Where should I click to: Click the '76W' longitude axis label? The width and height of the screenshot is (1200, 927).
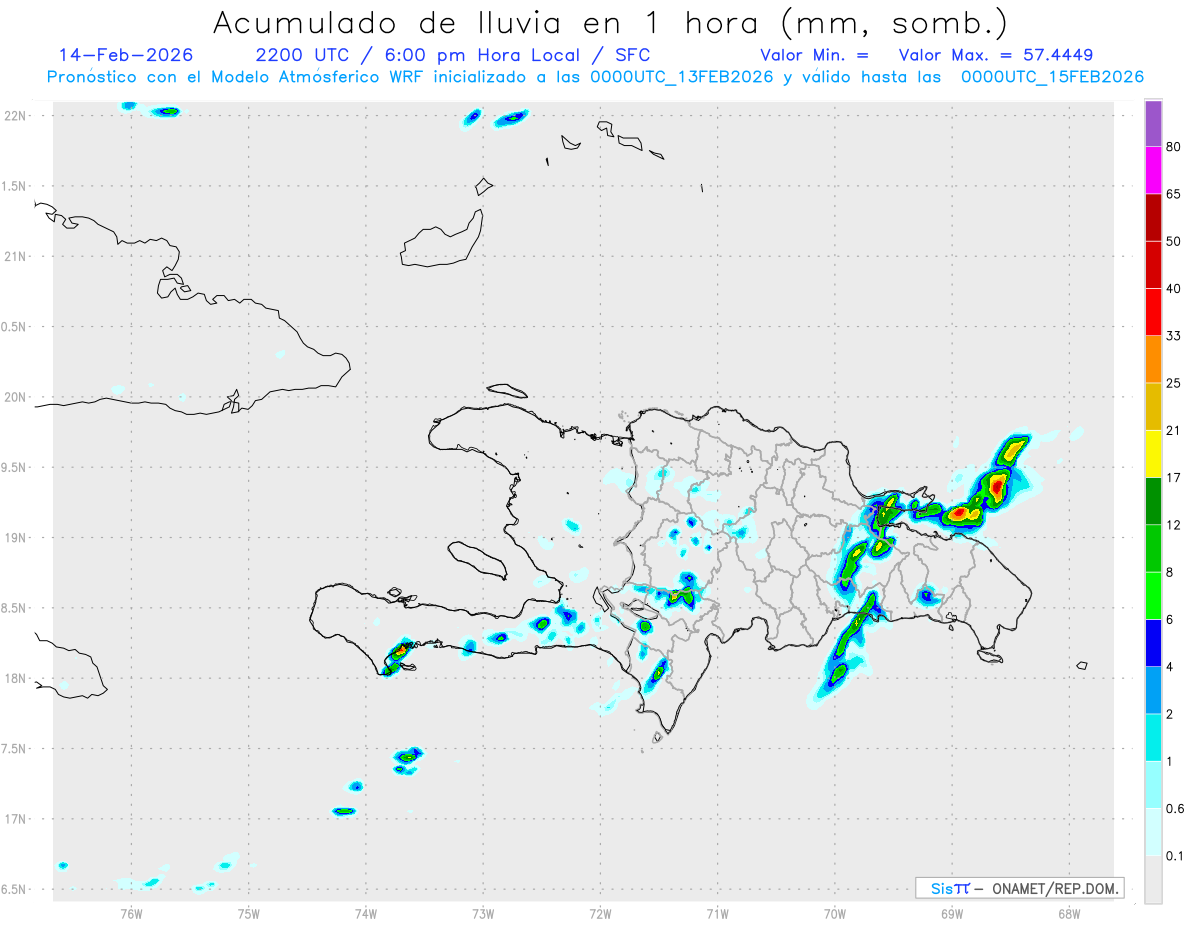pos(131,913)
